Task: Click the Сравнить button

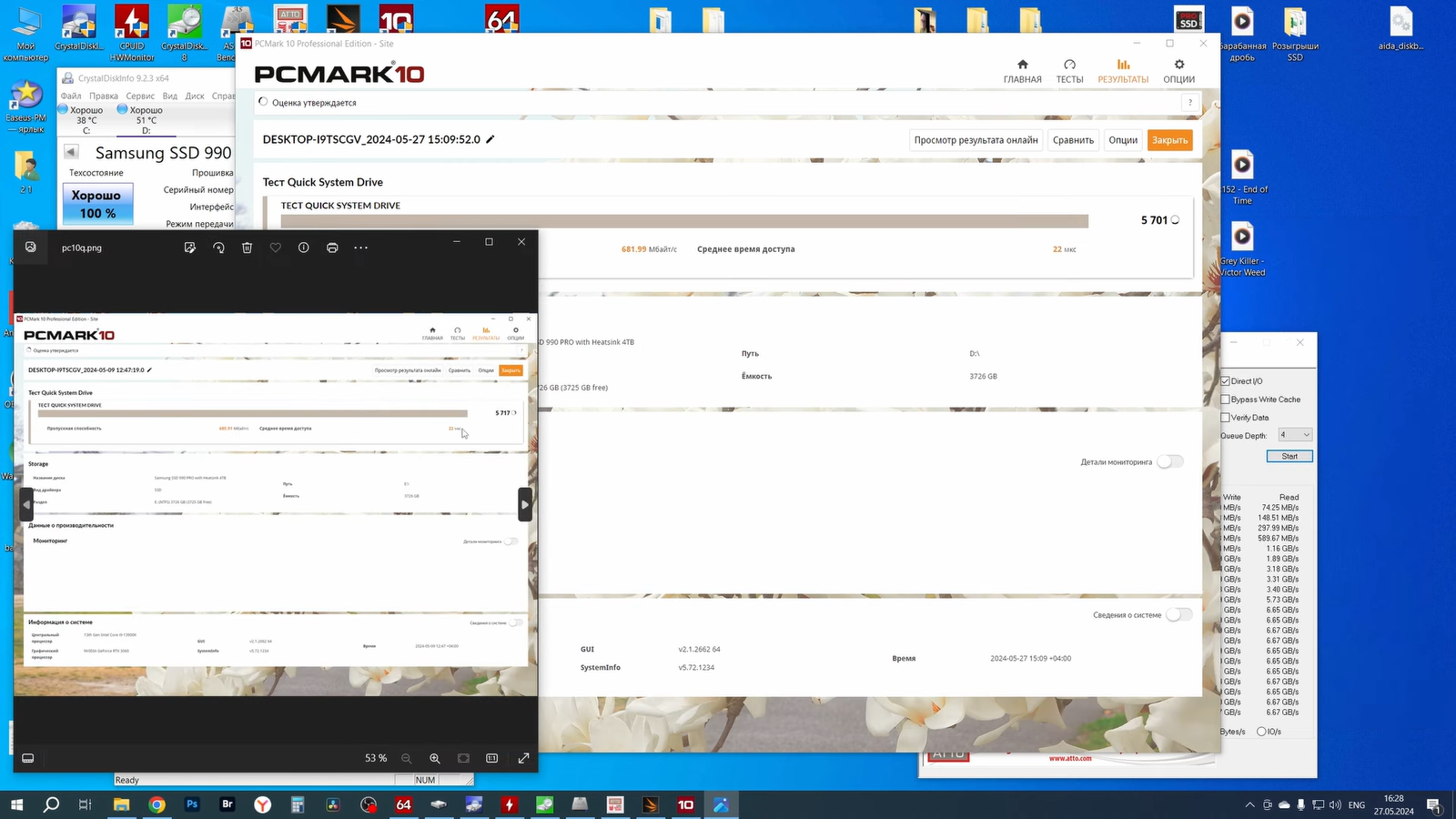Action: click(1073, 140)
